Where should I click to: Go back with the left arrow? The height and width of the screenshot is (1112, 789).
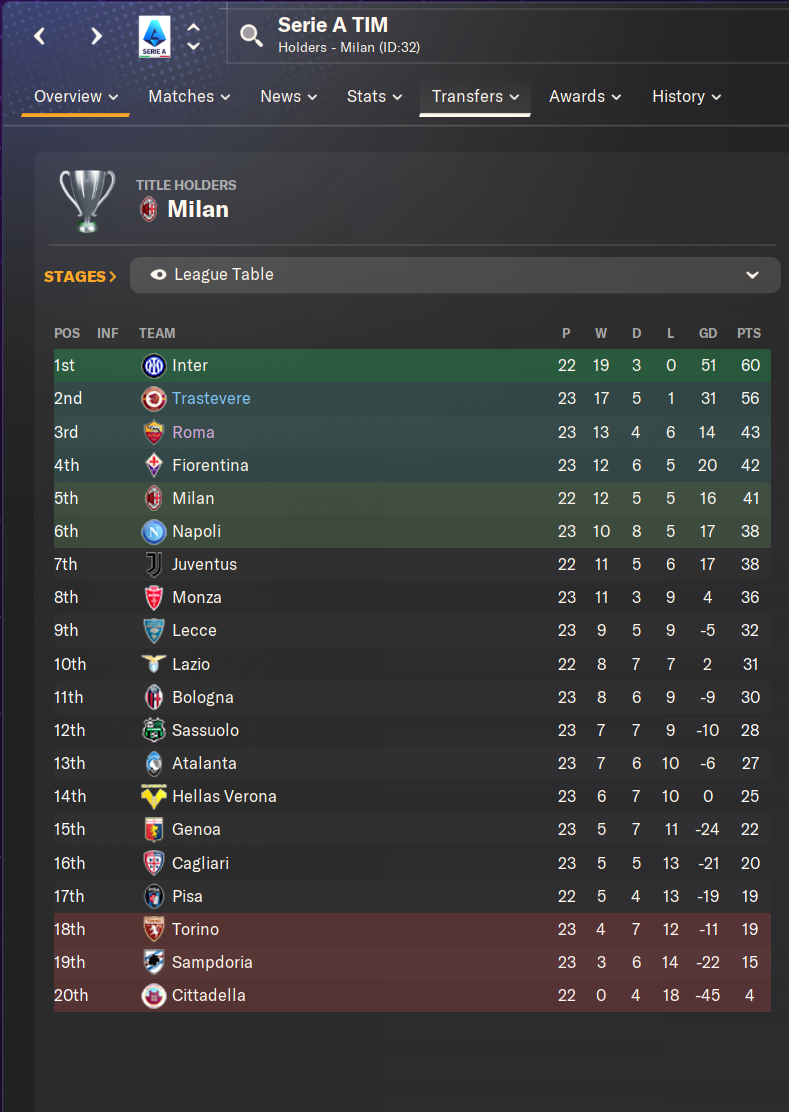(x=40, y=36)
